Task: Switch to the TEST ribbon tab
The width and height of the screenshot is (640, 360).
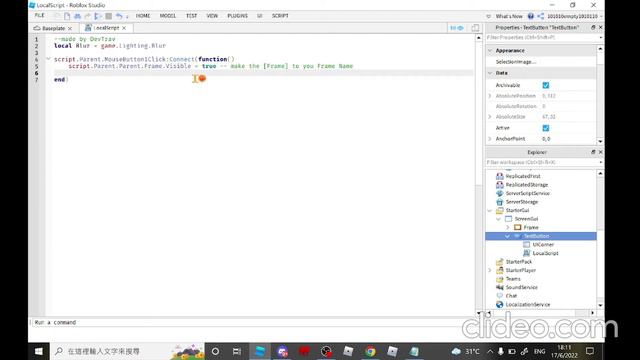Action: point(191,16)
